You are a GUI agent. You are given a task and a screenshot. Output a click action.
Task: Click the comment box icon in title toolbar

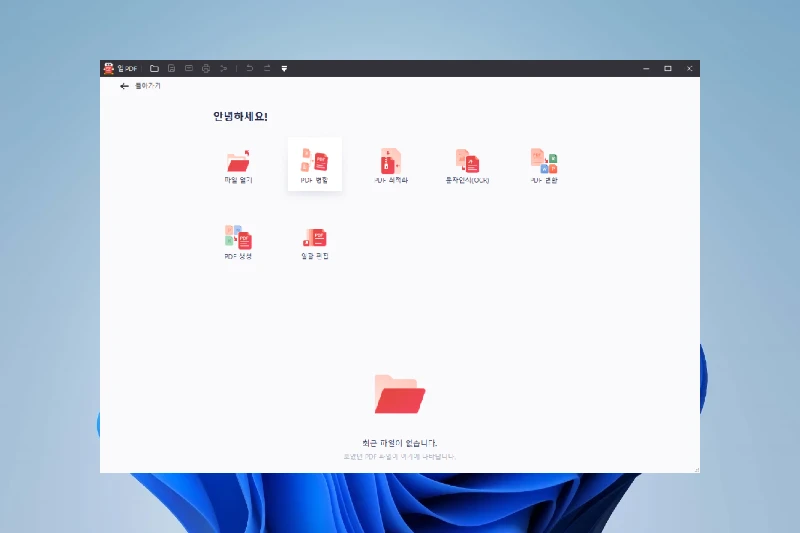tap(189, 68)
